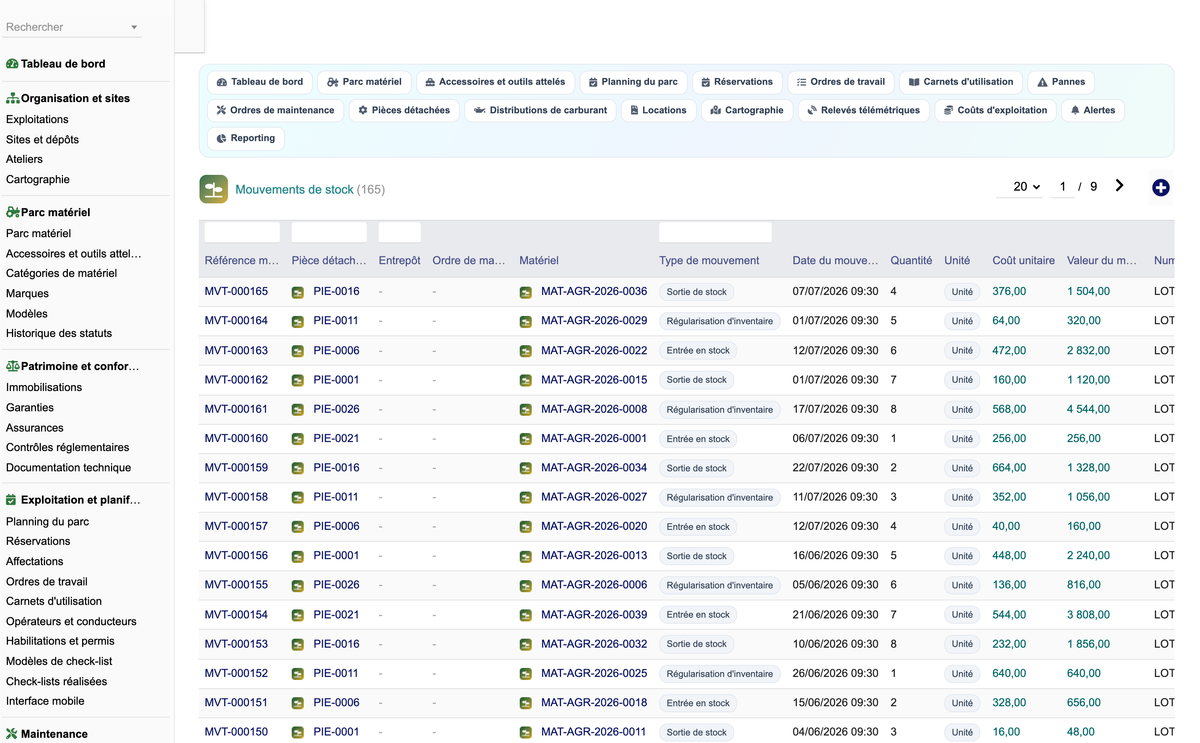Click material icon beside MAT-AGR-2026-0015

pyautogui.click(x=526, y=380)
